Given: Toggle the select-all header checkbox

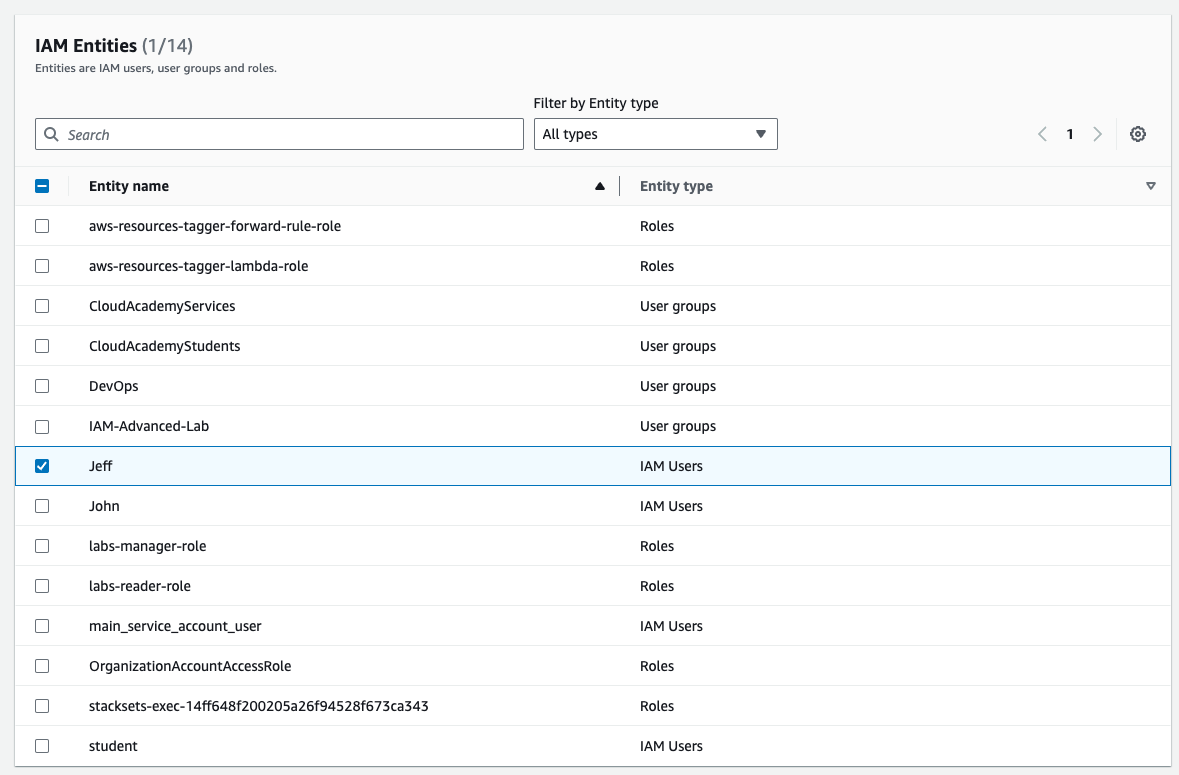Looking at the screenshot, I should pyautogui.click(x=42, y=186).
